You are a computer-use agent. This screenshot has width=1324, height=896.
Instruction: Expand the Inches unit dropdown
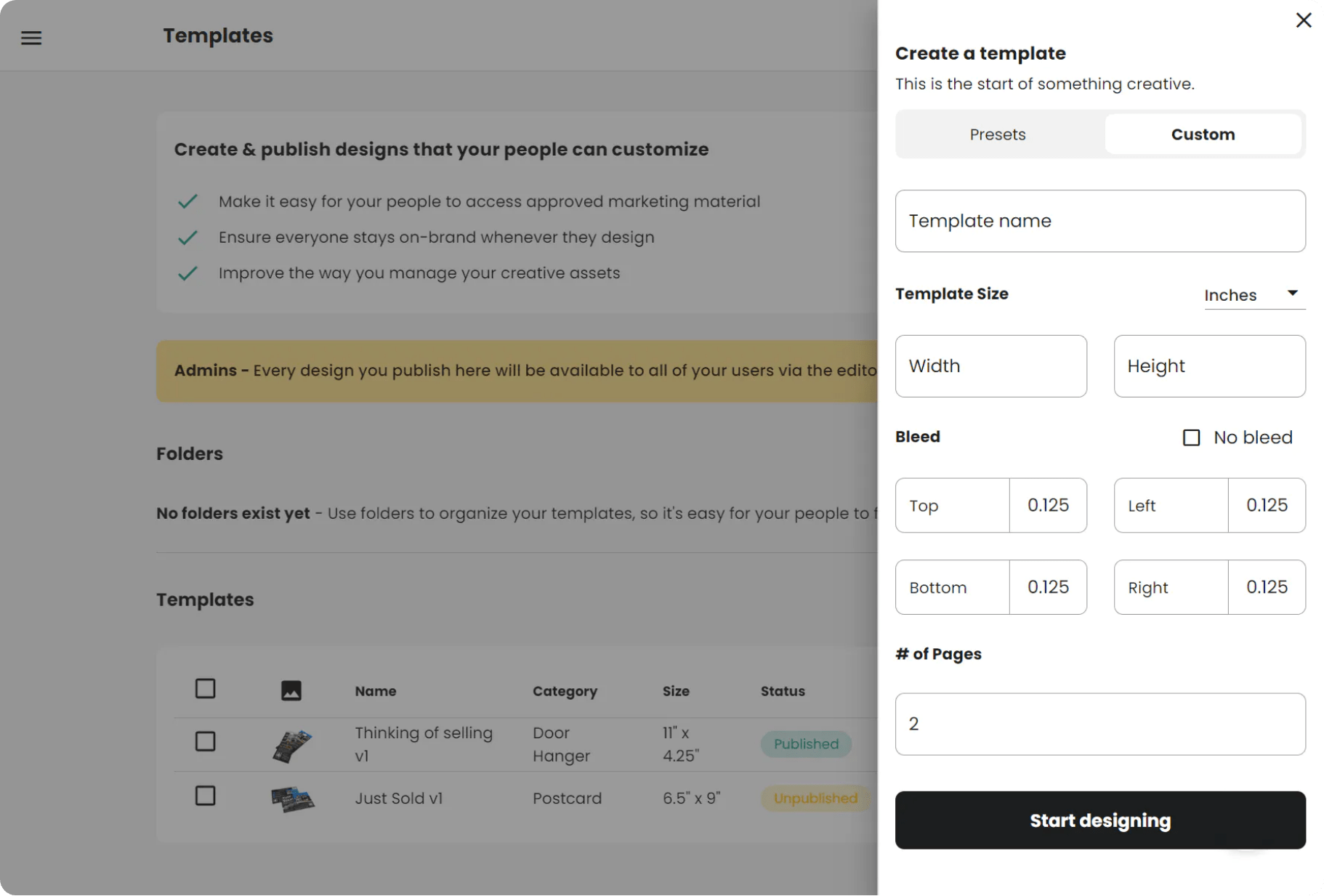tap(1254, 294)
